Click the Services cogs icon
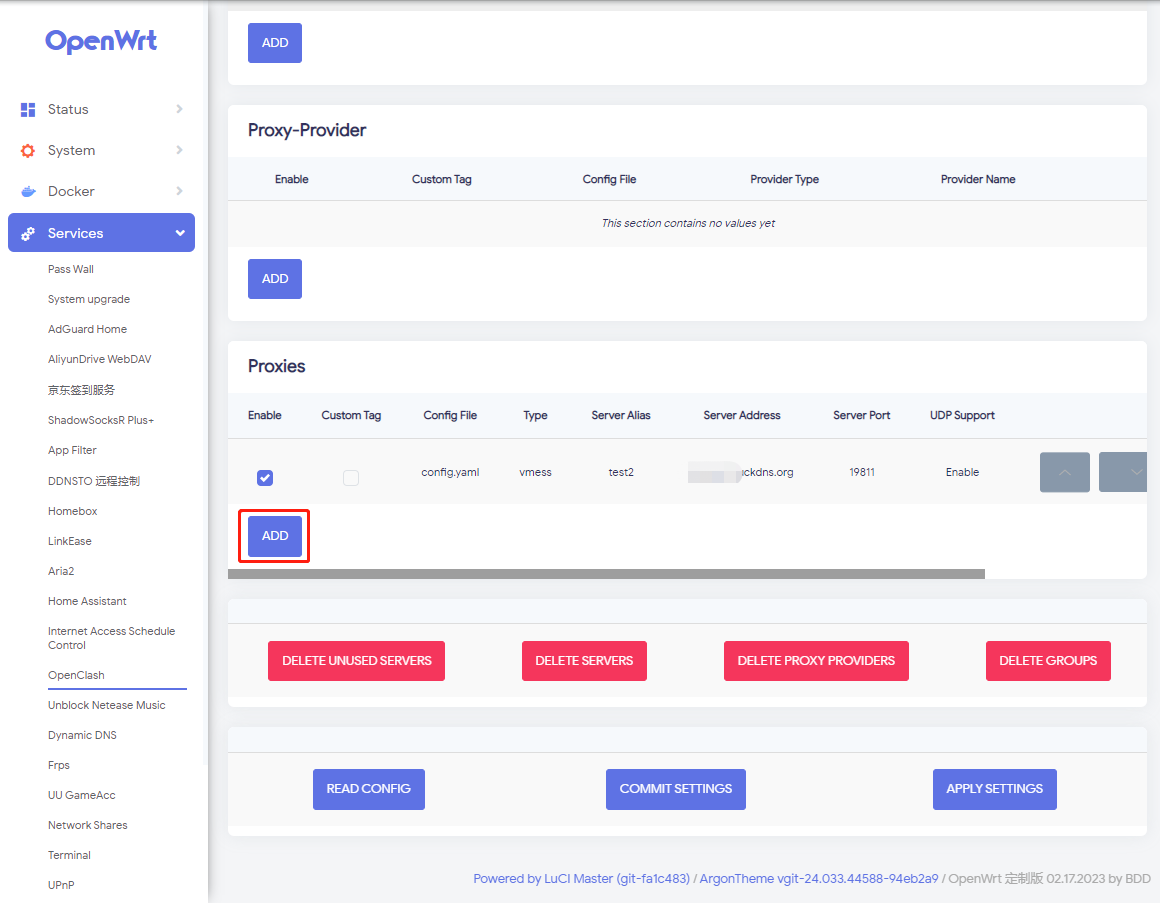Screen dimensions: 1160x903 point(28,234)
